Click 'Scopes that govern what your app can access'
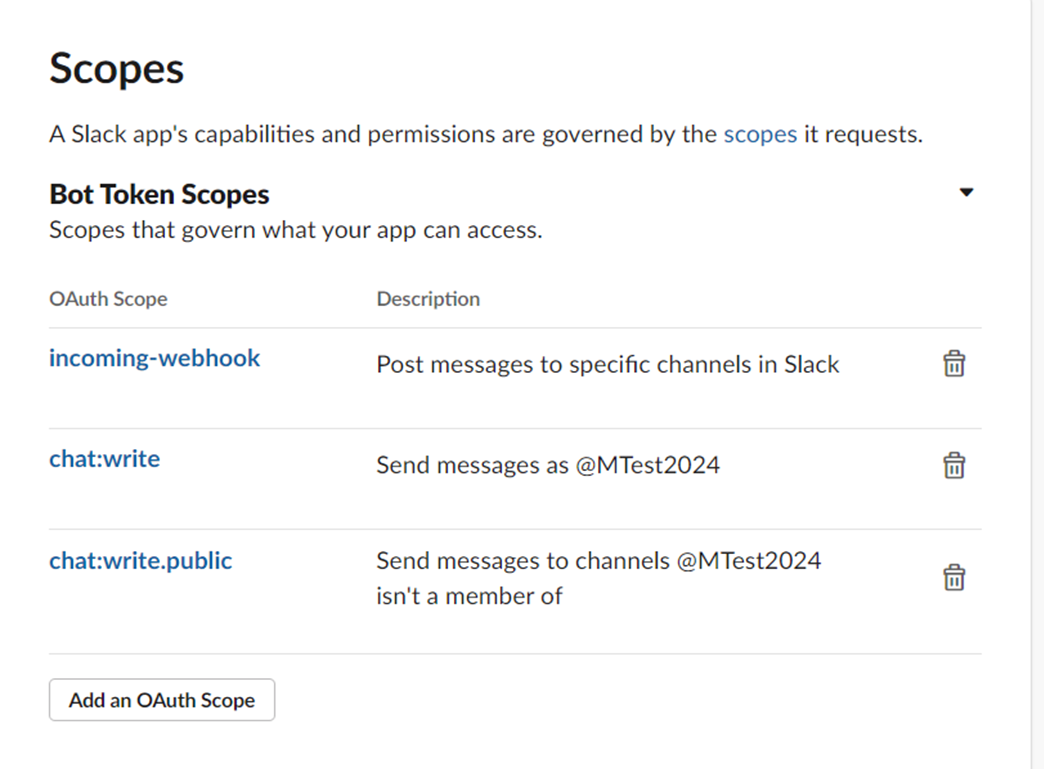Screen dimensions: 1044x769 coord(296,230)
